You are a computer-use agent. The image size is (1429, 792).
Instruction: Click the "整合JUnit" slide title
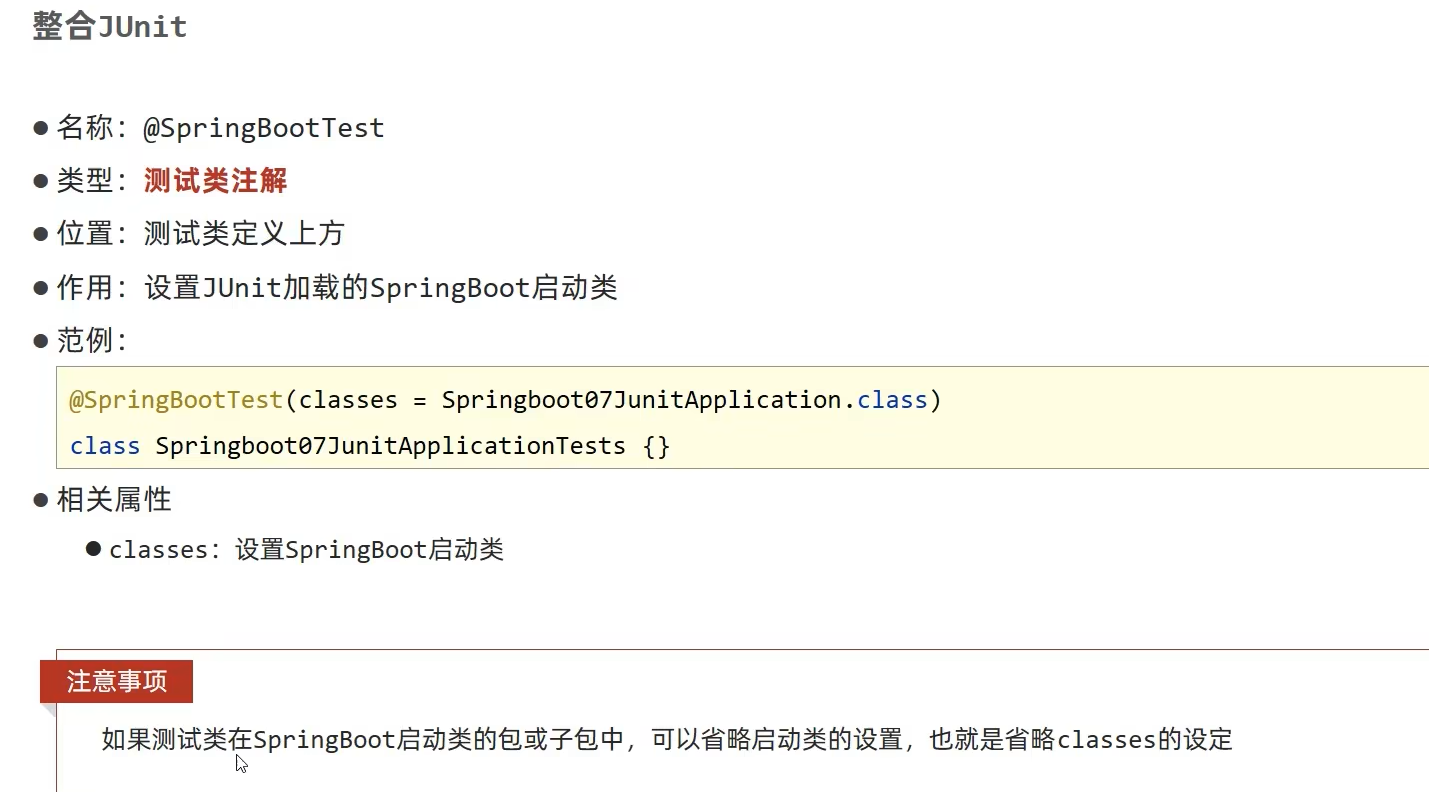[110, 27]
